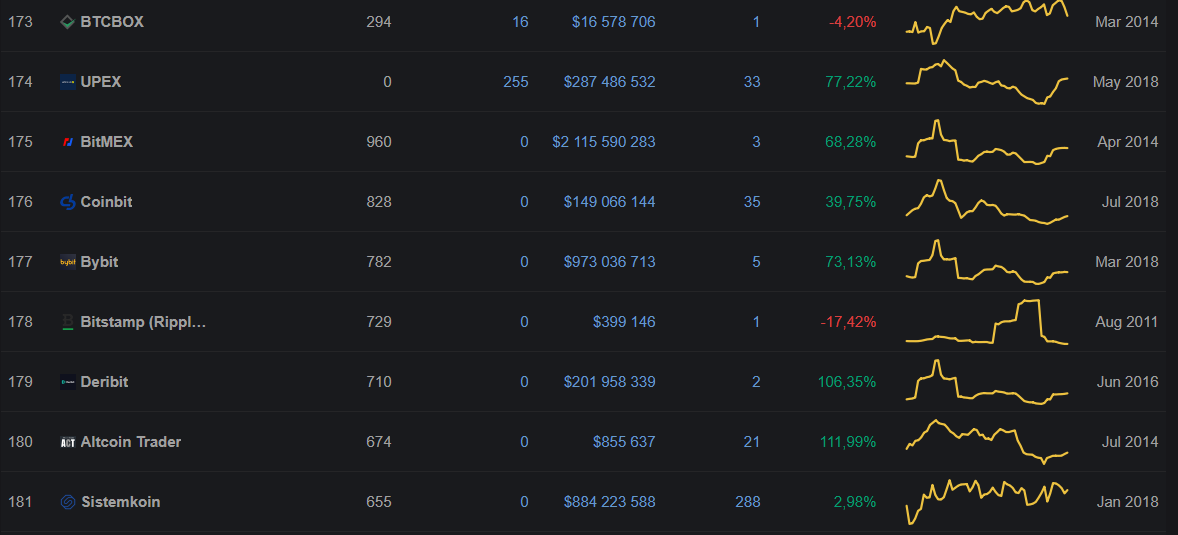Viewport: 1178px width, 535px height.
Task: Click the 21 markets count for Altcoin Trader
Action: point(752,442)
